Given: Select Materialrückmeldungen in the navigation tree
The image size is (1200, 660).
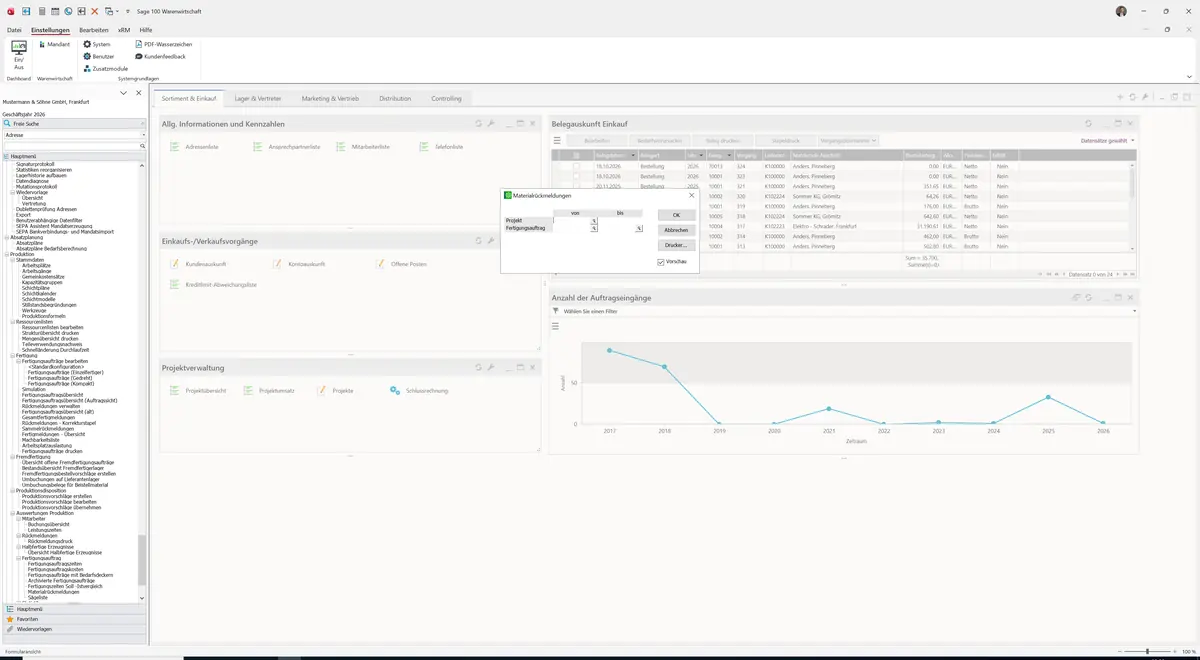Looking at the screenshot, I should pyautogui.click(x=53, y=591).
